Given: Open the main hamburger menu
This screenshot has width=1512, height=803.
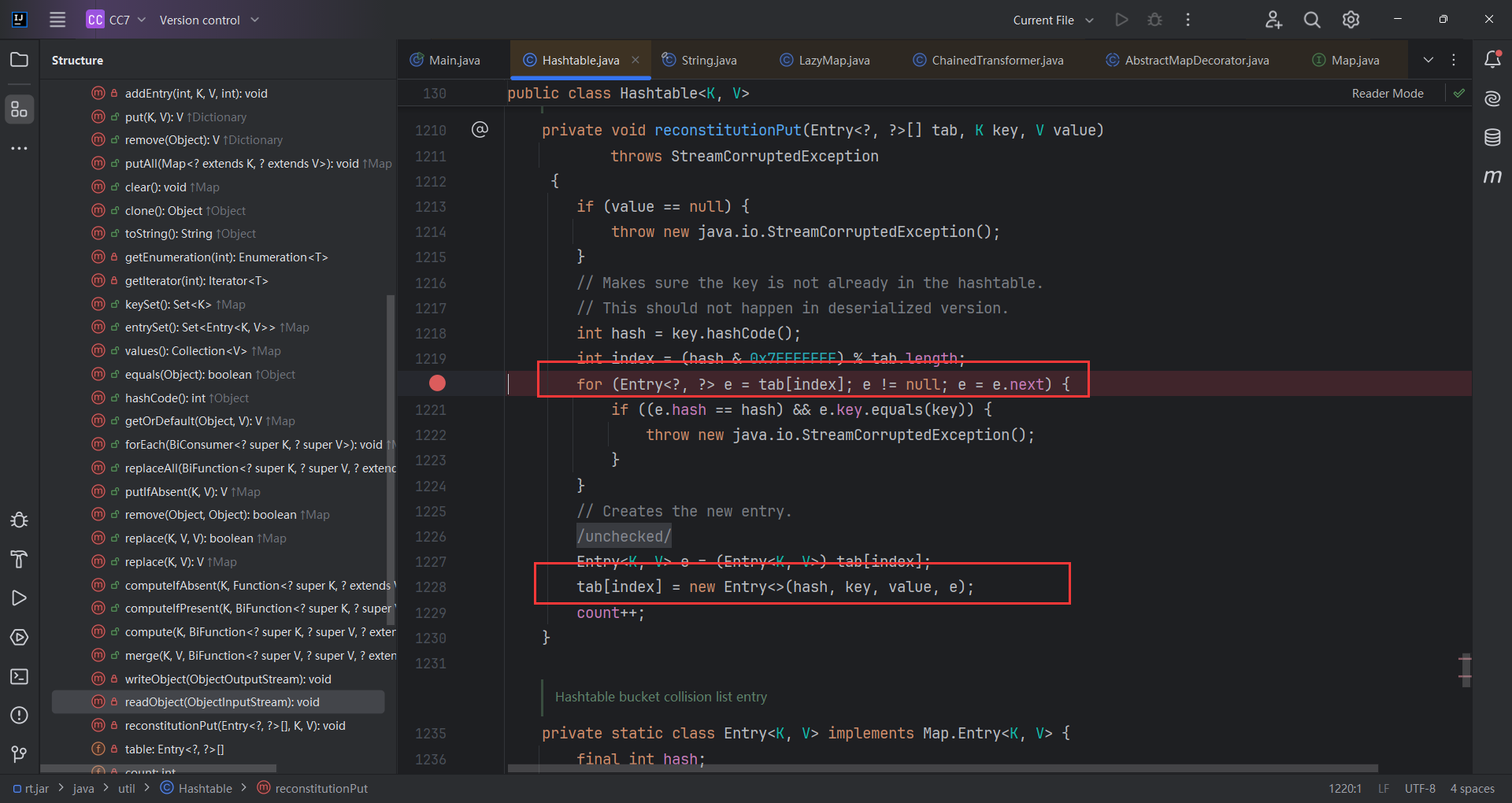Looking at the screenshot, I should point(57,20).
